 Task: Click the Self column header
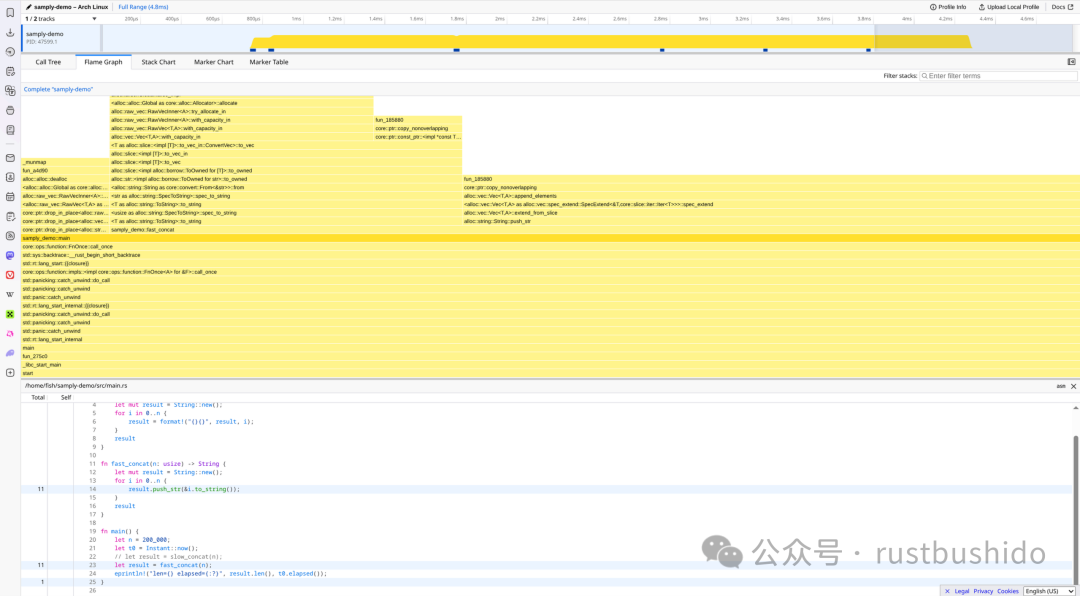[x=66, y=398]
